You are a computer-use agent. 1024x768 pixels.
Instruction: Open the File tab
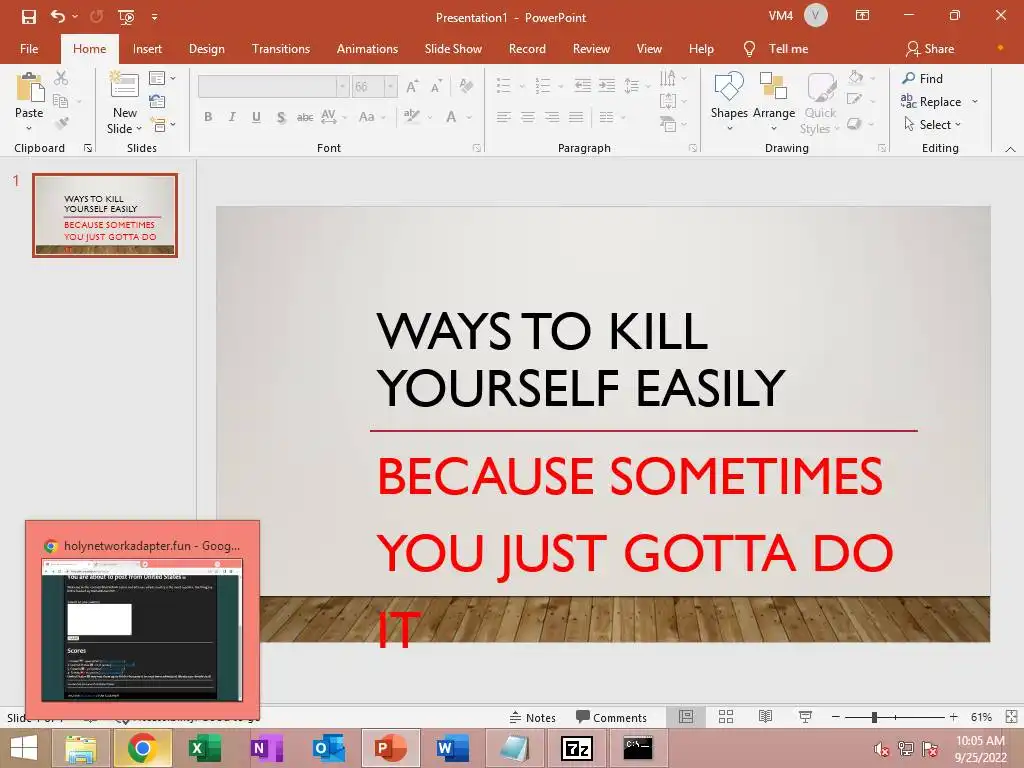tap(29, 48)
